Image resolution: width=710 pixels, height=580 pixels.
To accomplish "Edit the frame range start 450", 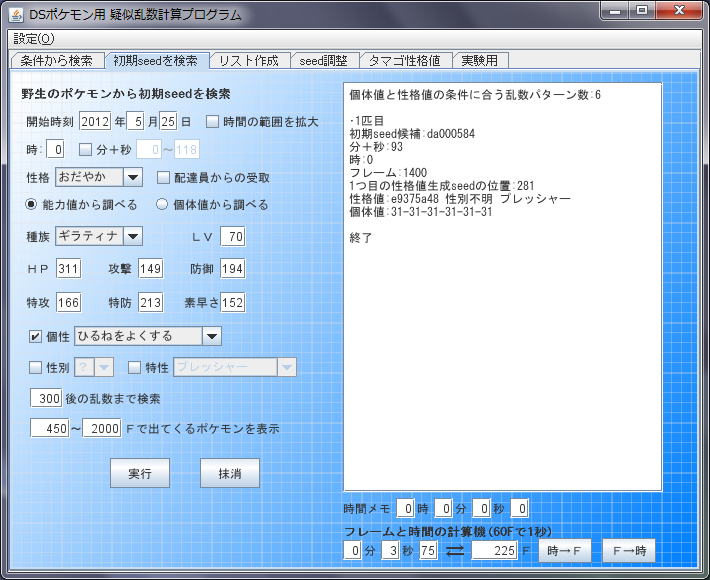I will [x=50, y=428].
